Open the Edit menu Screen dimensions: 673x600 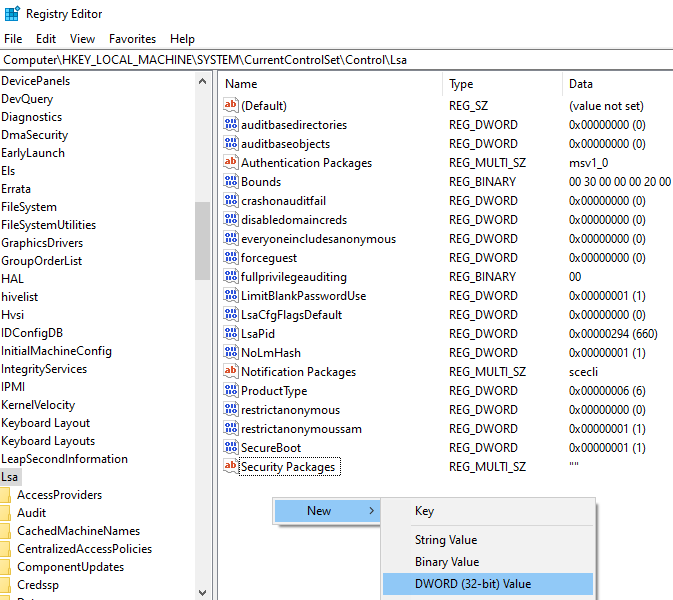(46, 39)
